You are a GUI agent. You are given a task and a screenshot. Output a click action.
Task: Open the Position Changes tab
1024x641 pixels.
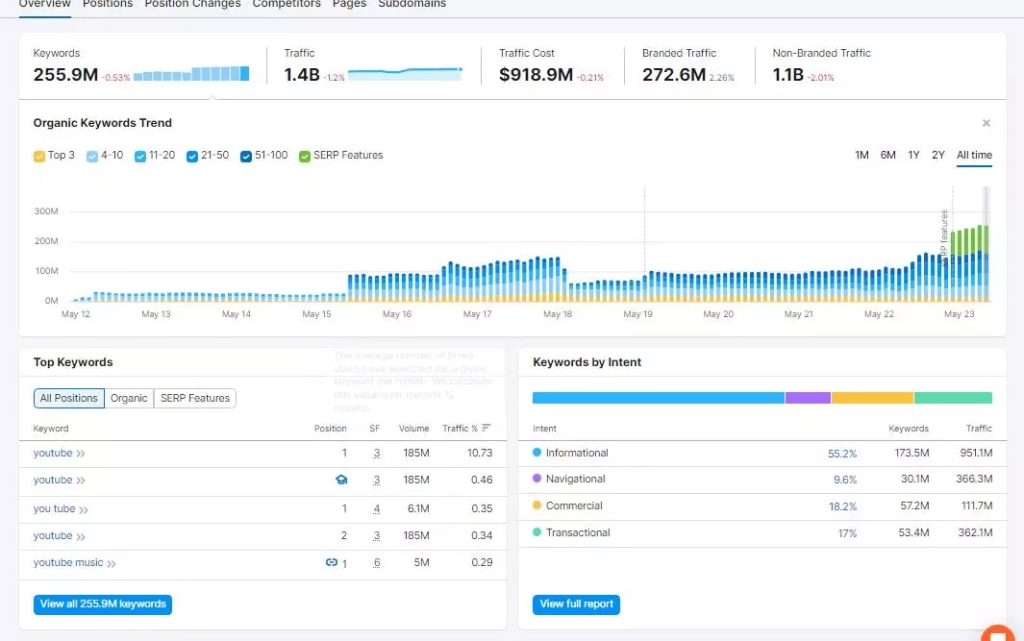(x=193, y=4)
